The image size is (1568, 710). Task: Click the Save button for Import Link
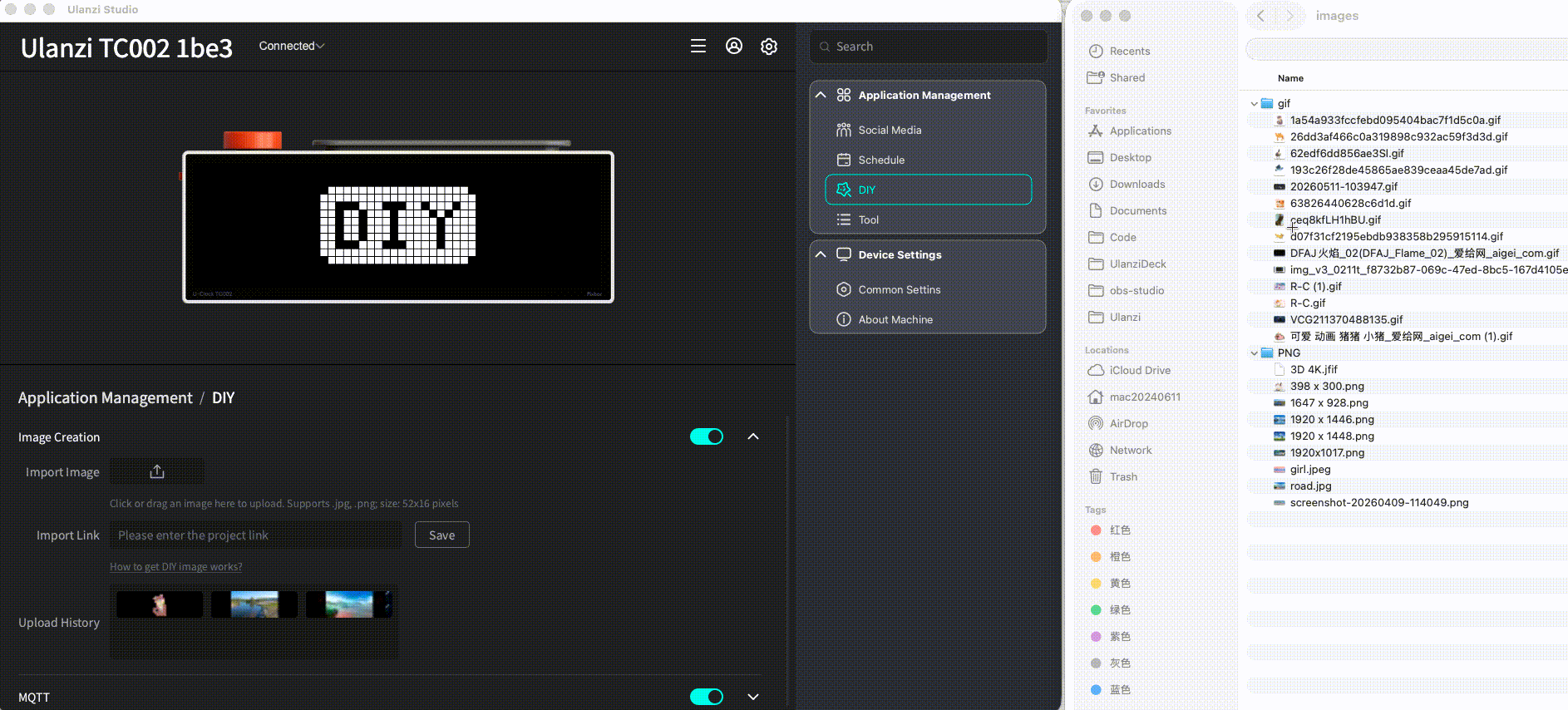tap(442, 535)
